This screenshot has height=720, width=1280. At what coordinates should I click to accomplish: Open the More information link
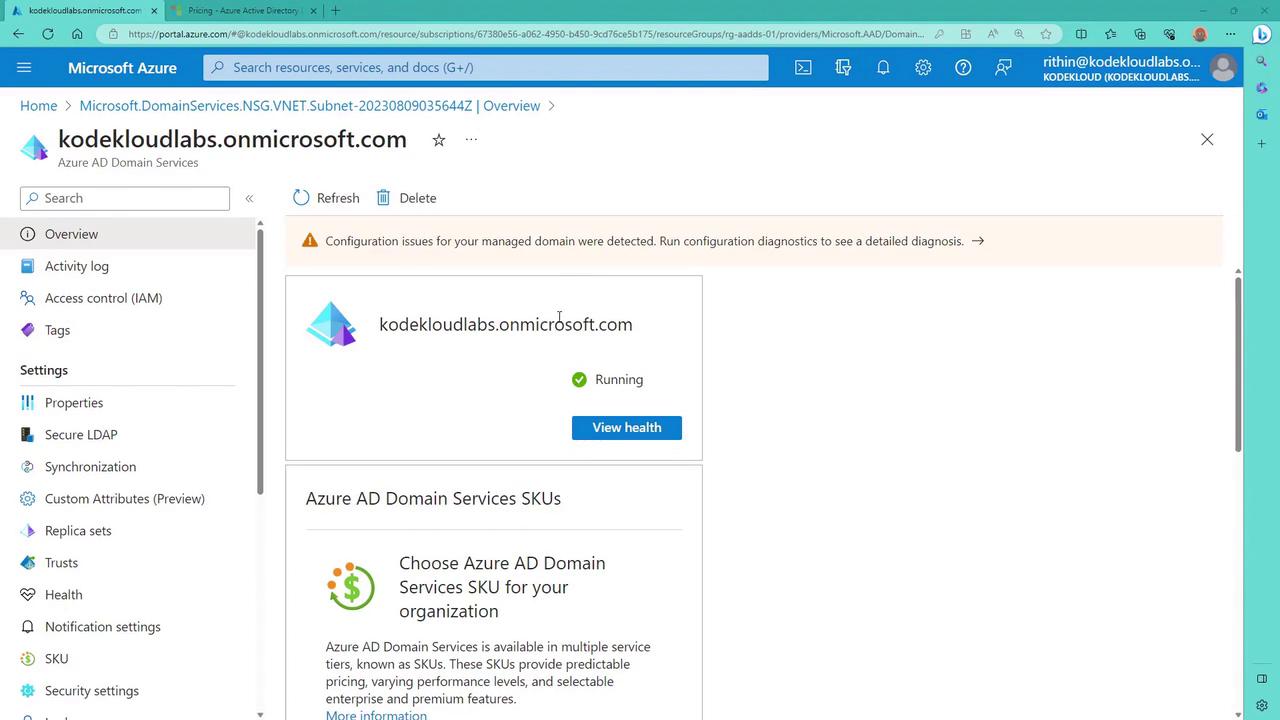(376, 715)
